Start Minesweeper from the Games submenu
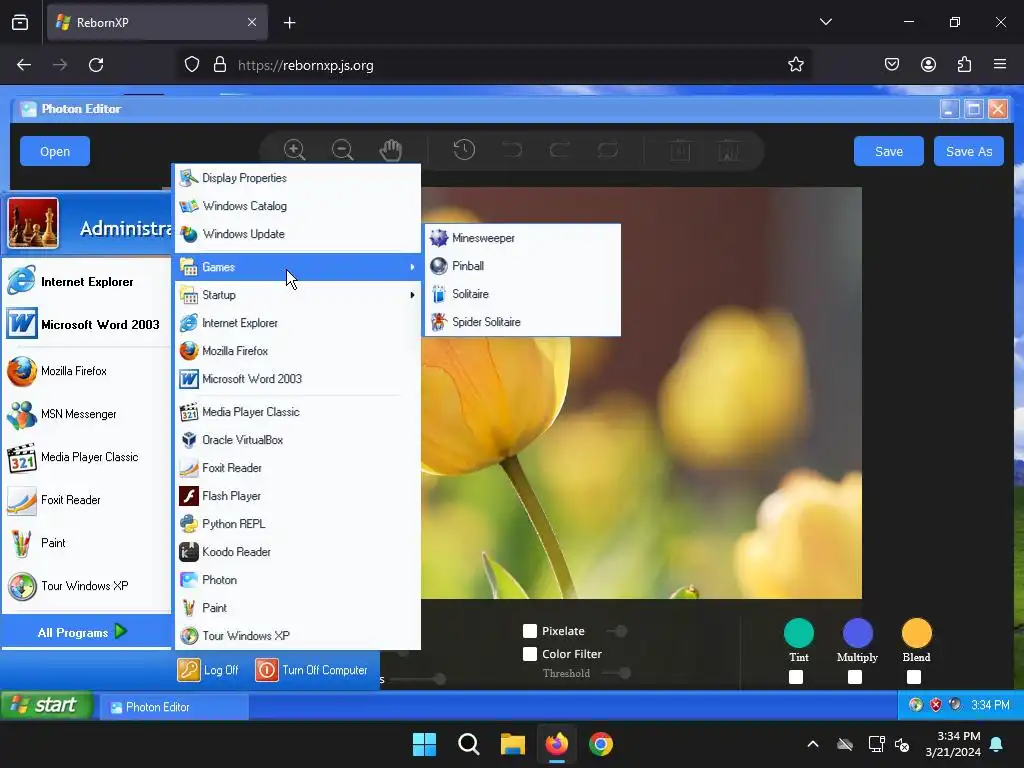 coord(522,238)
